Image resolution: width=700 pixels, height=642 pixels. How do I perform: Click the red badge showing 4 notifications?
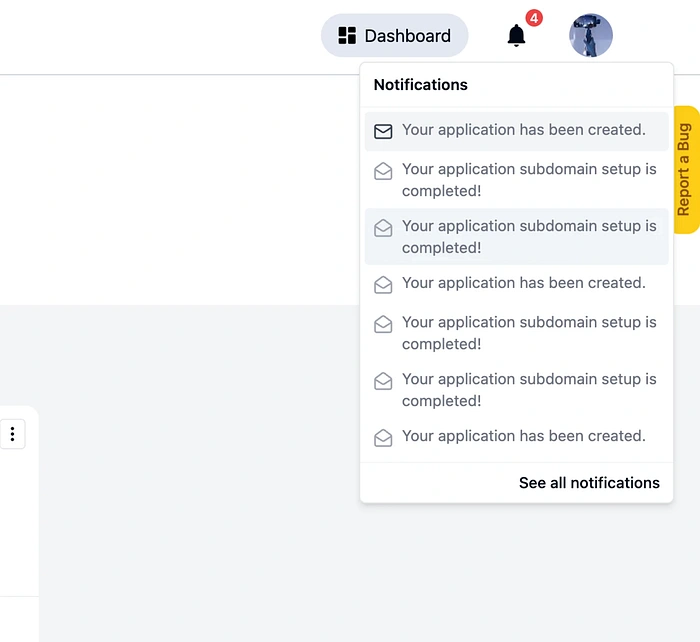534,18
